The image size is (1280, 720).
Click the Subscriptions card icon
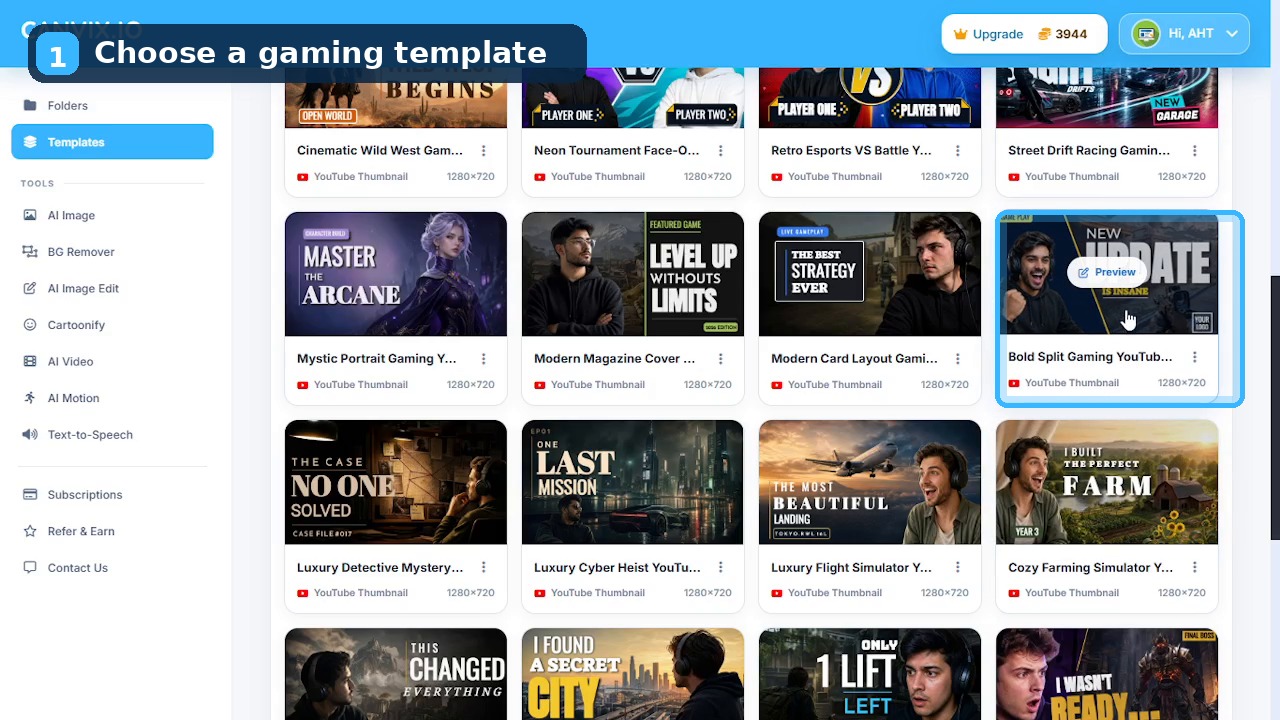pyautogui.click(x=30, y=494)
